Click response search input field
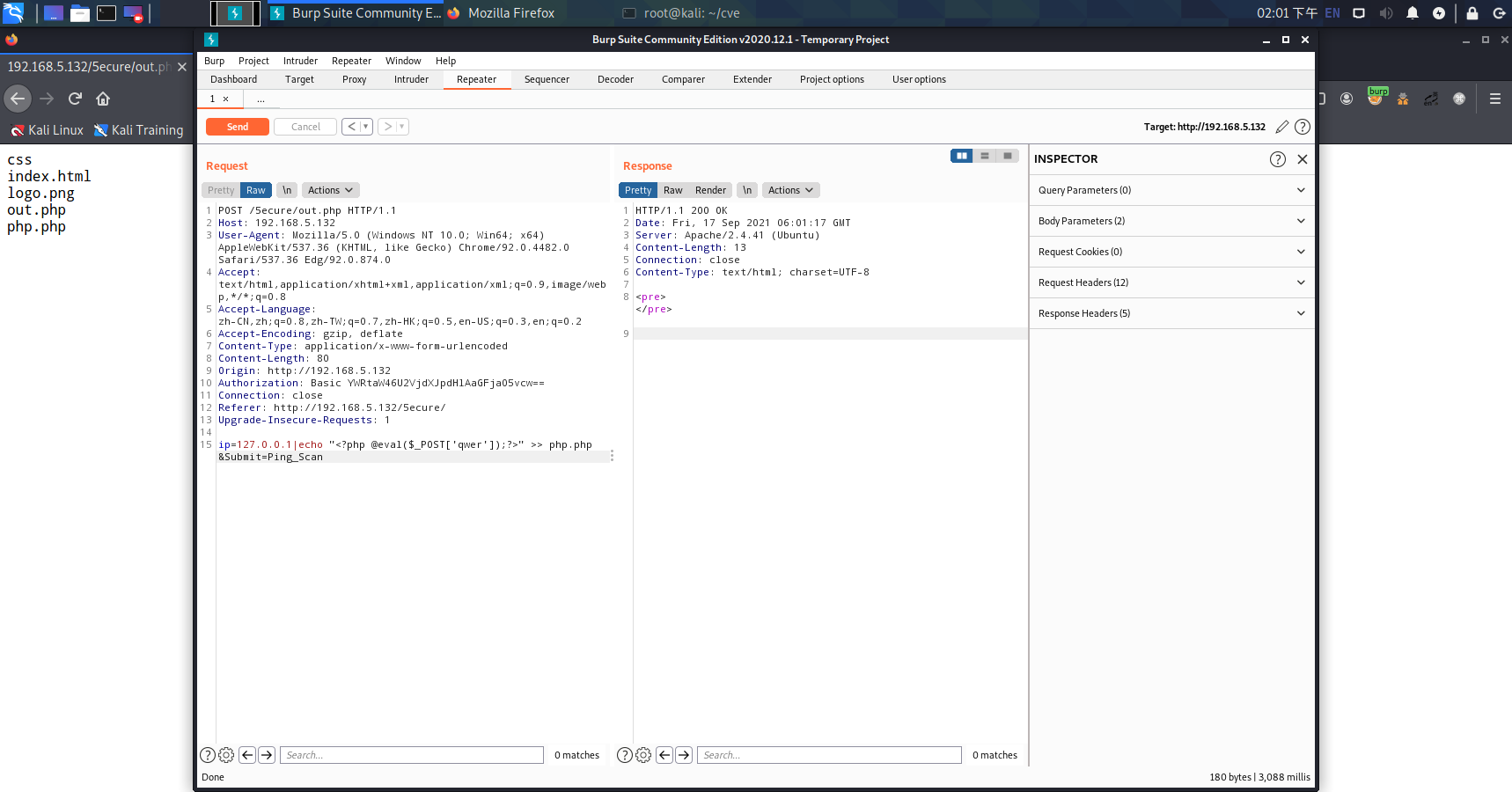Screen dimensions: 1512x792 [829, 755]
